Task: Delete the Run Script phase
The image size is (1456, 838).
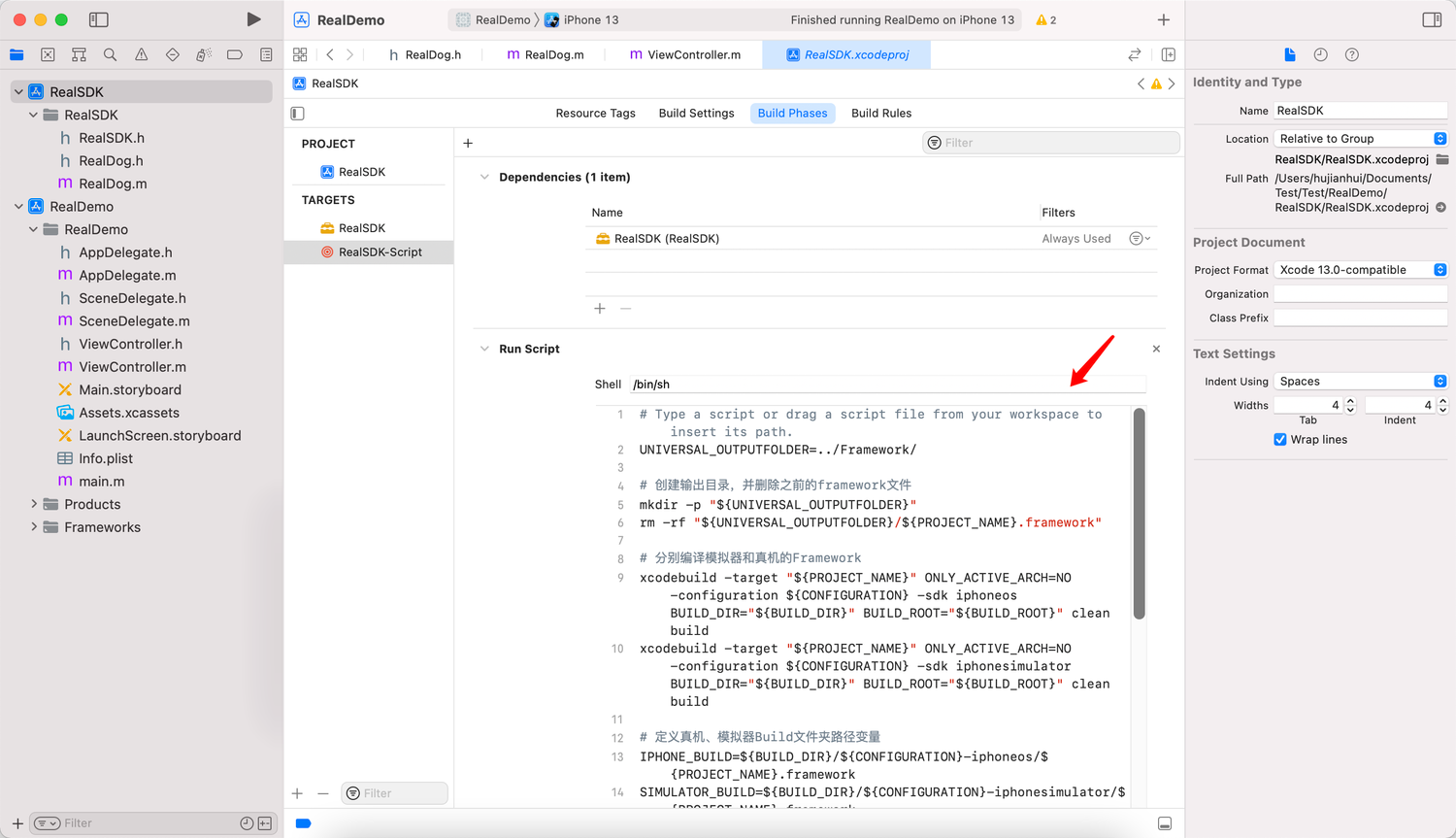Action: coord(1156,349)
